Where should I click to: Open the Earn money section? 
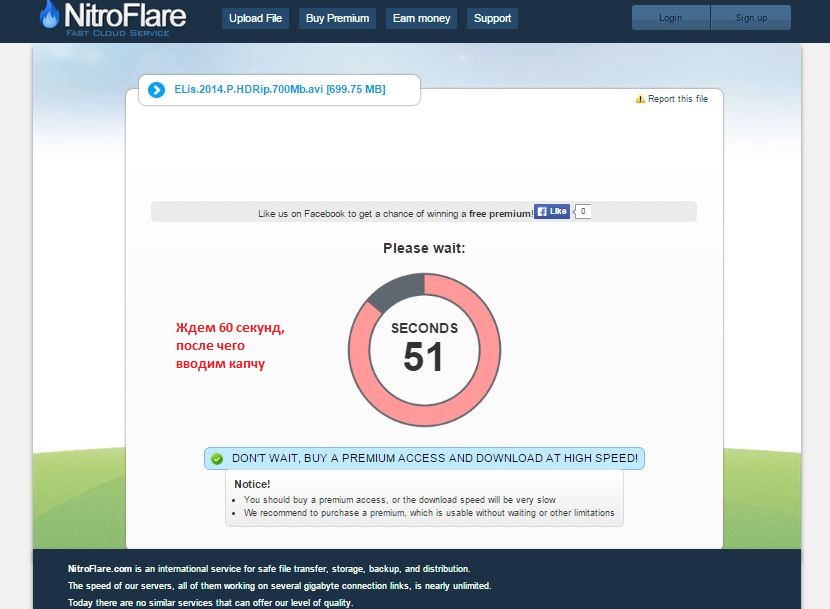(x=421, y=18)
